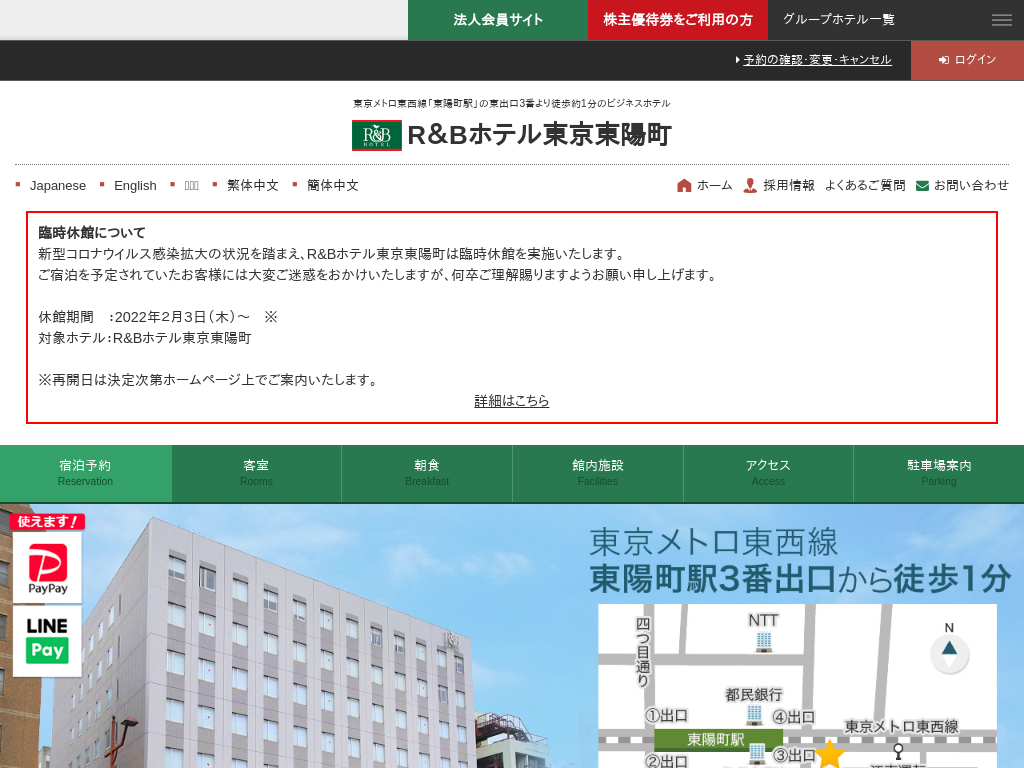1024x768 pixels.
Task: Select English language
Action: 135,185
